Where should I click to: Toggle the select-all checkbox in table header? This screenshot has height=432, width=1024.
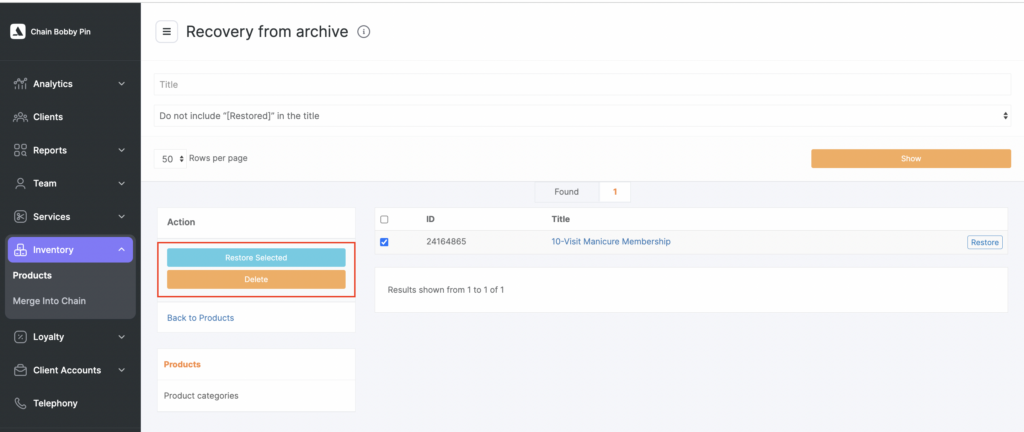pos(384,219)
